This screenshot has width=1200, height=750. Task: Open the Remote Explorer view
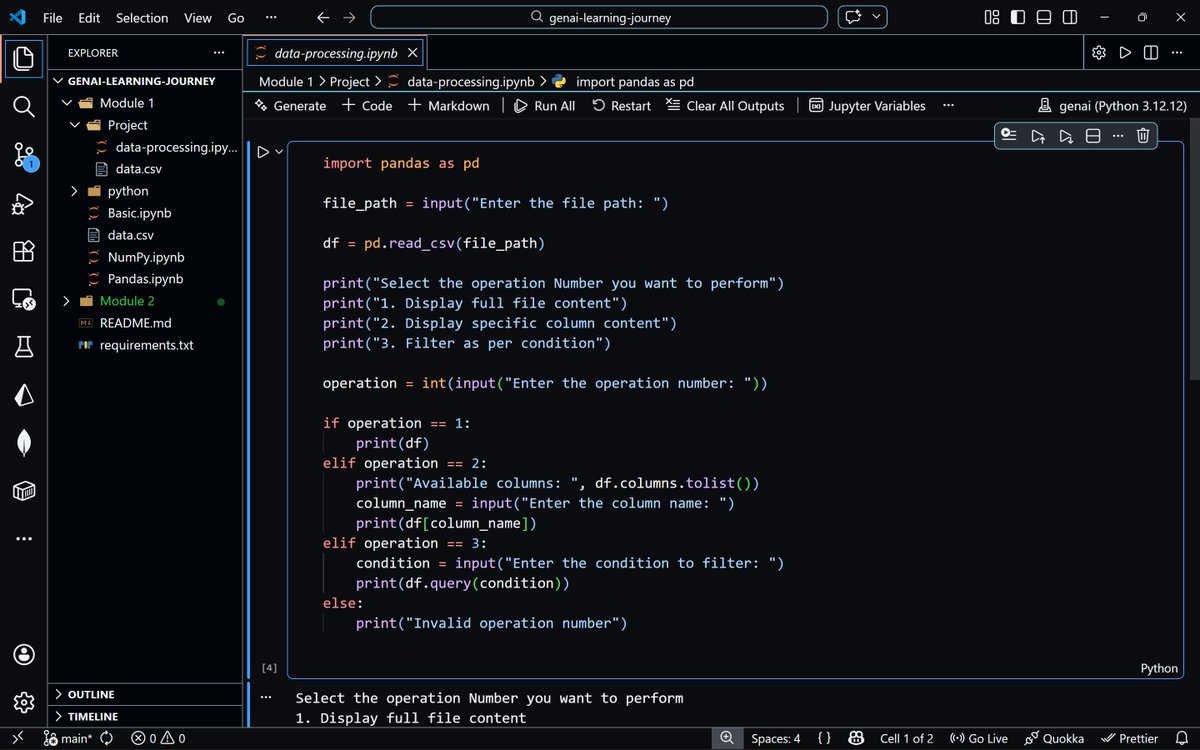24,299
